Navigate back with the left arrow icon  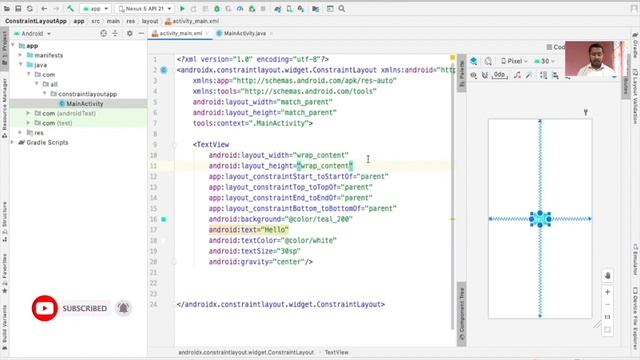(x=44, y=9)
